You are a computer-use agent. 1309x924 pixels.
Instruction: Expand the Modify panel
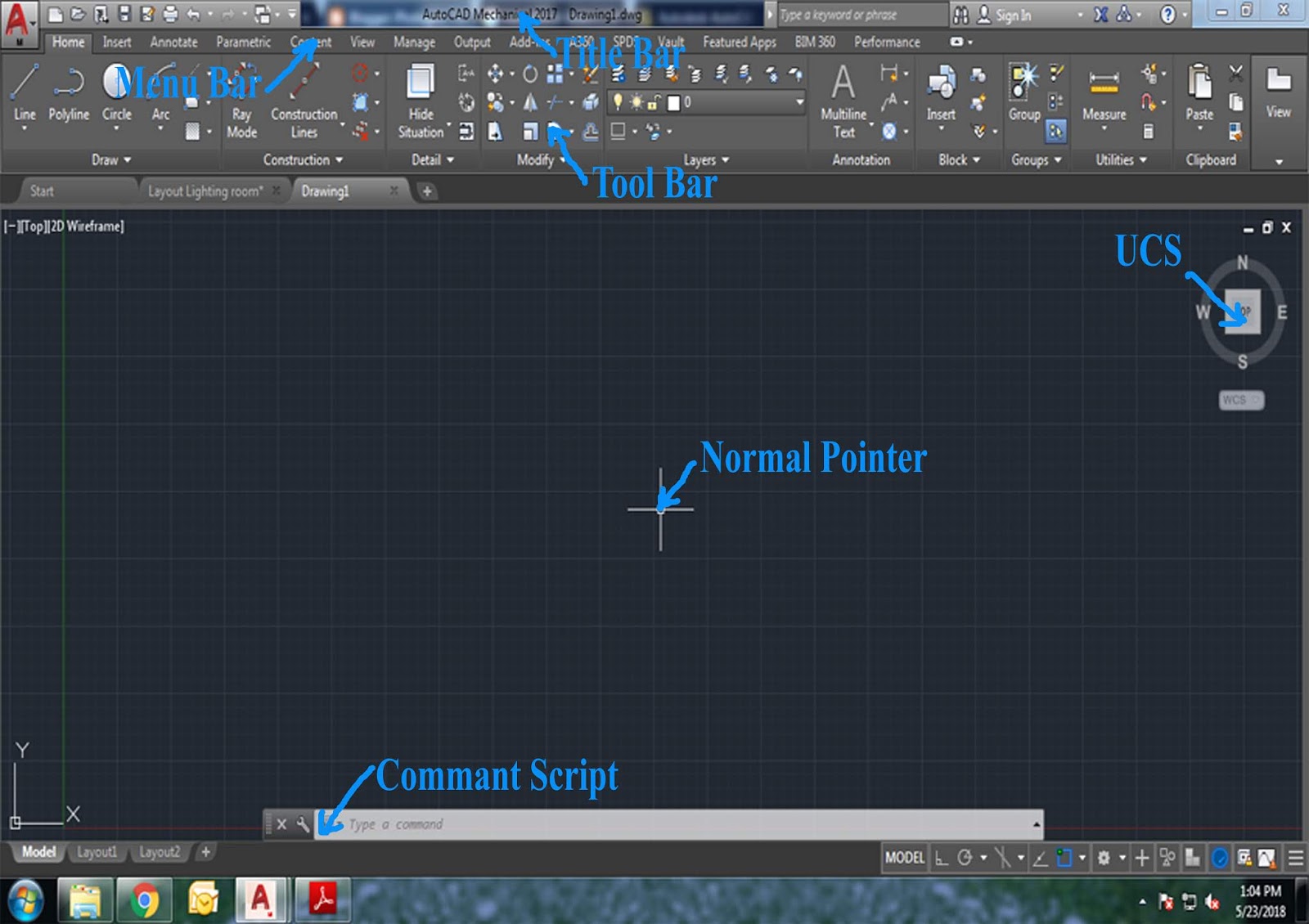pos(560,160)
